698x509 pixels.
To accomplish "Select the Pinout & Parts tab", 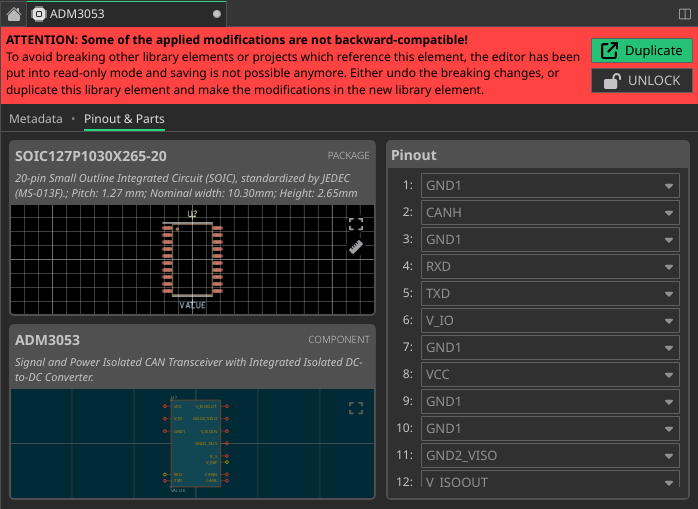I will (x=124, y=119).
